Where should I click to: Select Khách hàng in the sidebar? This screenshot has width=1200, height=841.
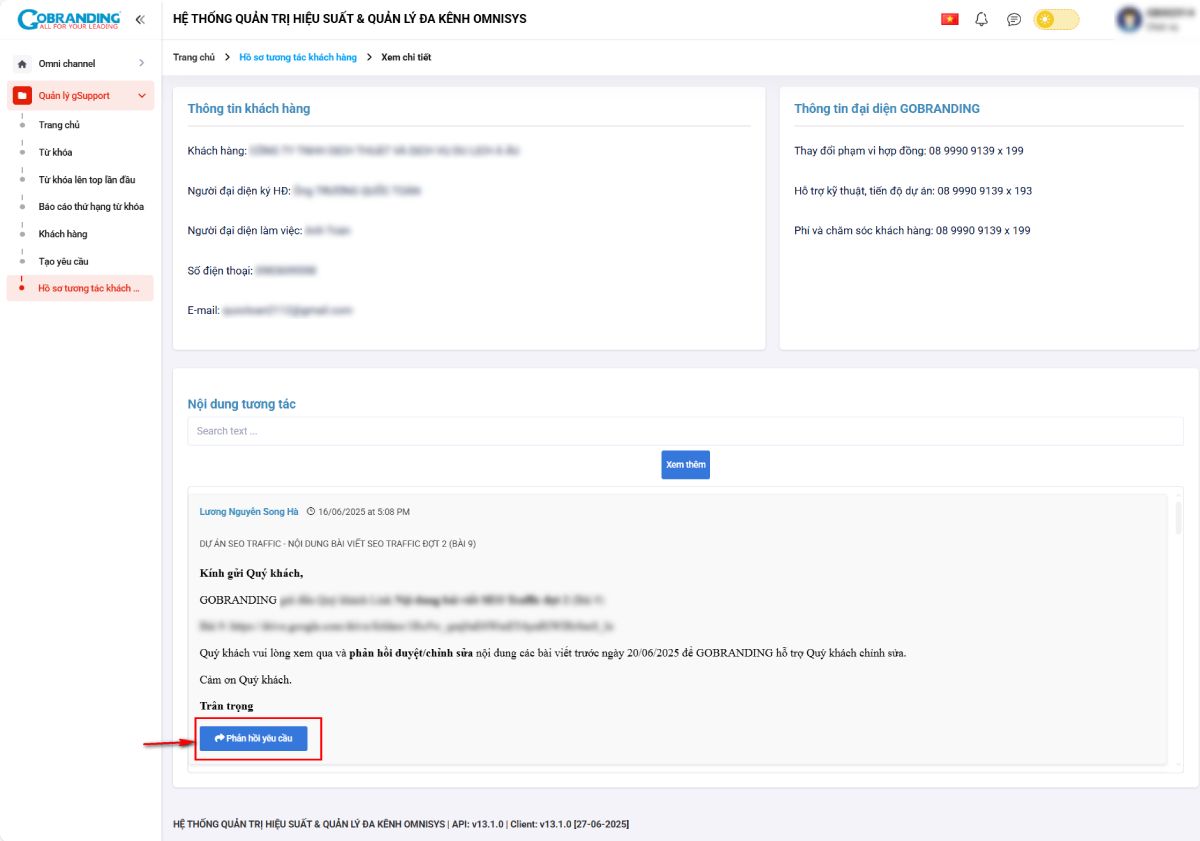[x=63, y=234]
